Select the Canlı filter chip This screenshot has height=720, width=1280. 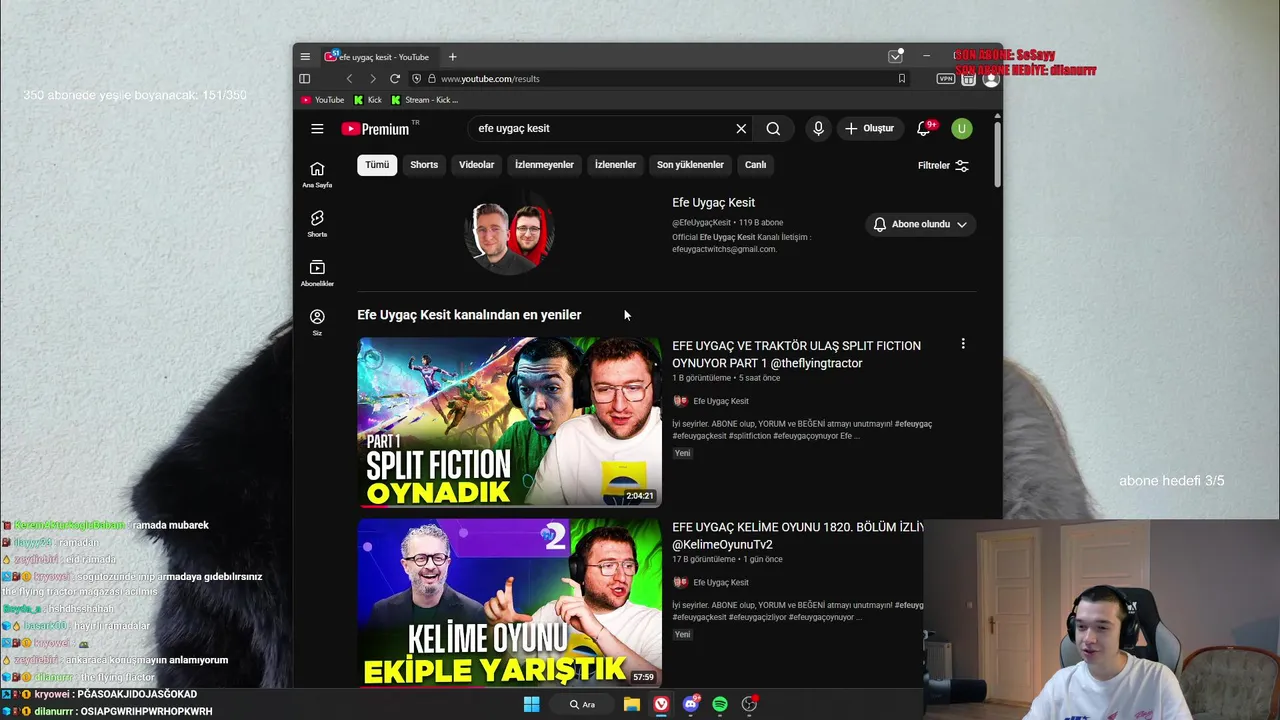pyautogui.click(x=755, y=165)
